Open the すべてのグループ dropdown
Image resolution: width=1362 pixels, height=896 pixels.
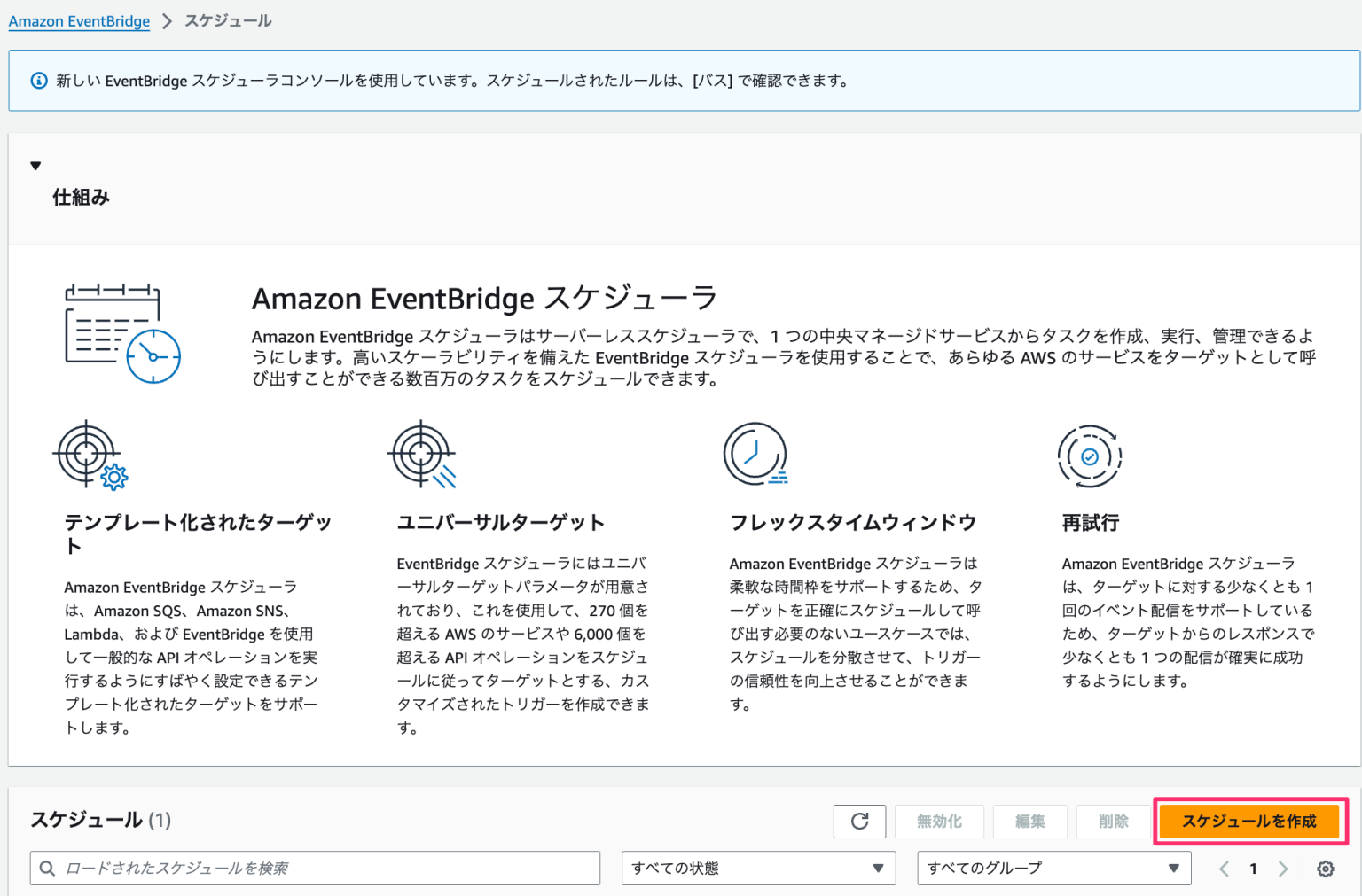click(x=1053, y=869)
